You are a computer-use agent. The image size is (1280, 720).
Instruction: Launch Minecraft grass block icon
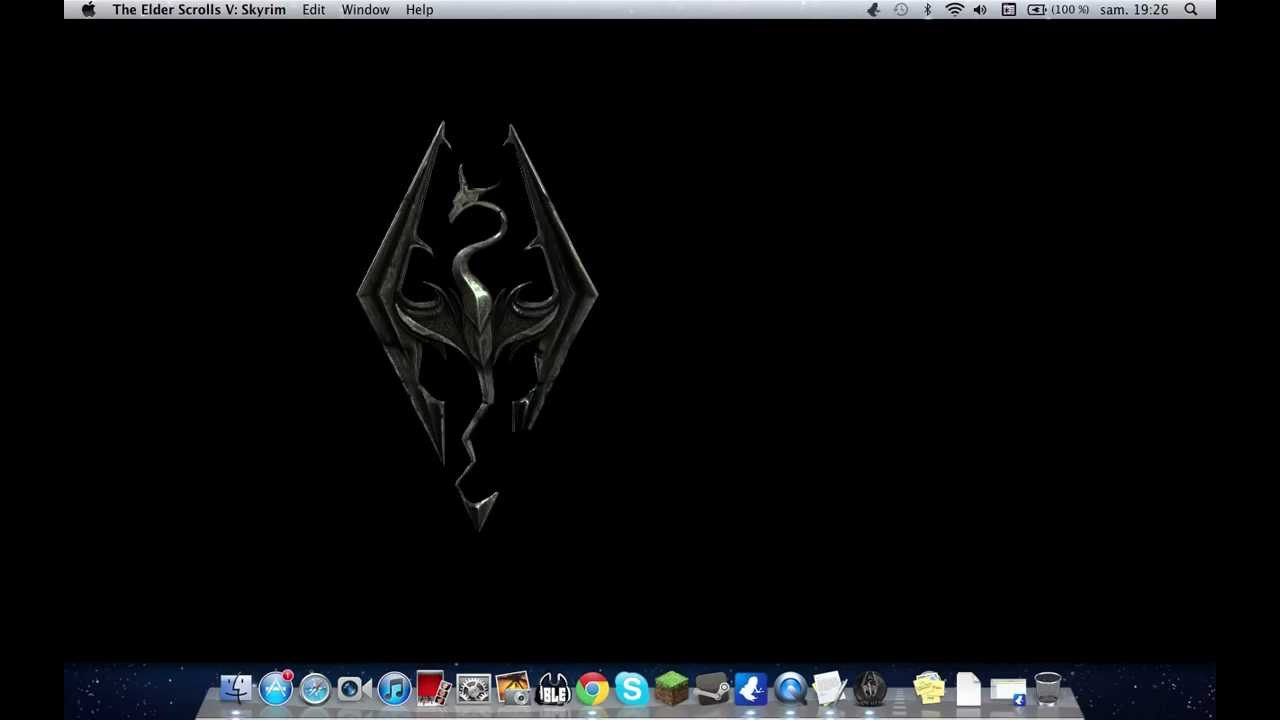click(671, 689)
